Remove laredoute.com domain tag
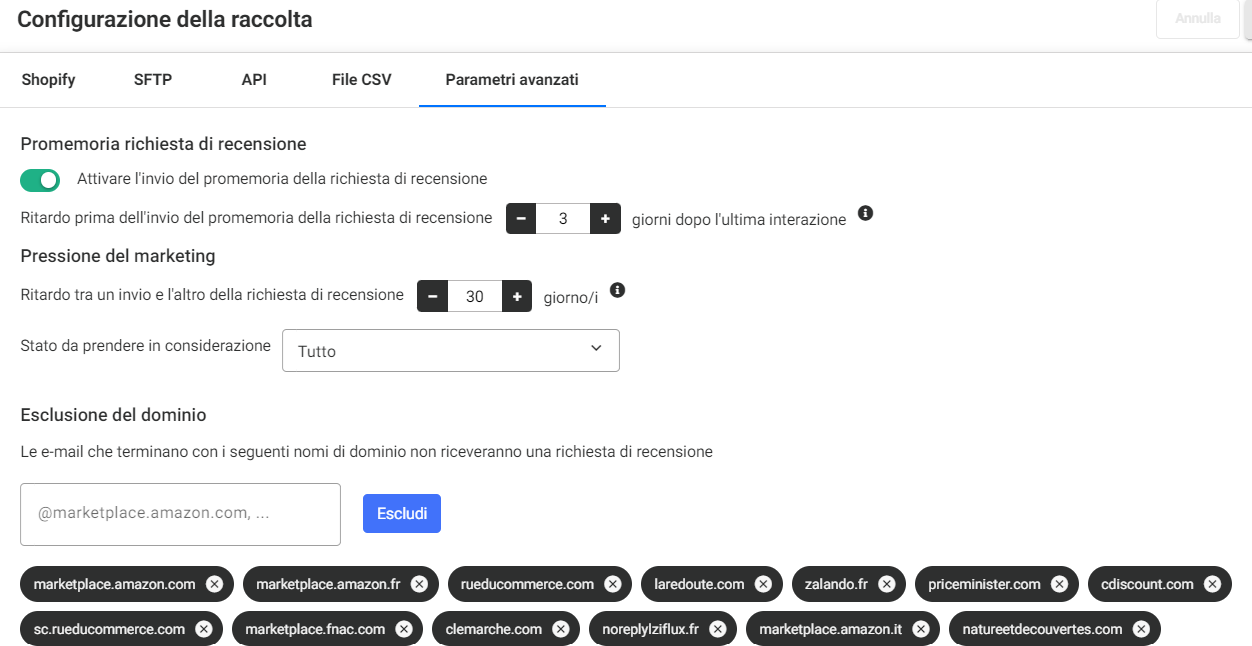 pos(763,584)
